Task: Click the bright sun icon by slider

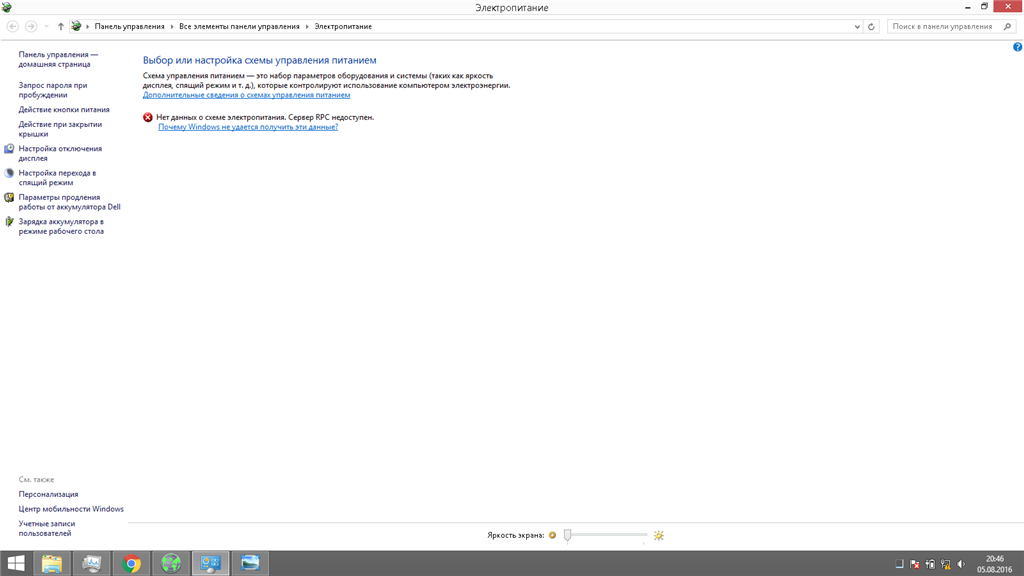Action: (x=658, y=536)
